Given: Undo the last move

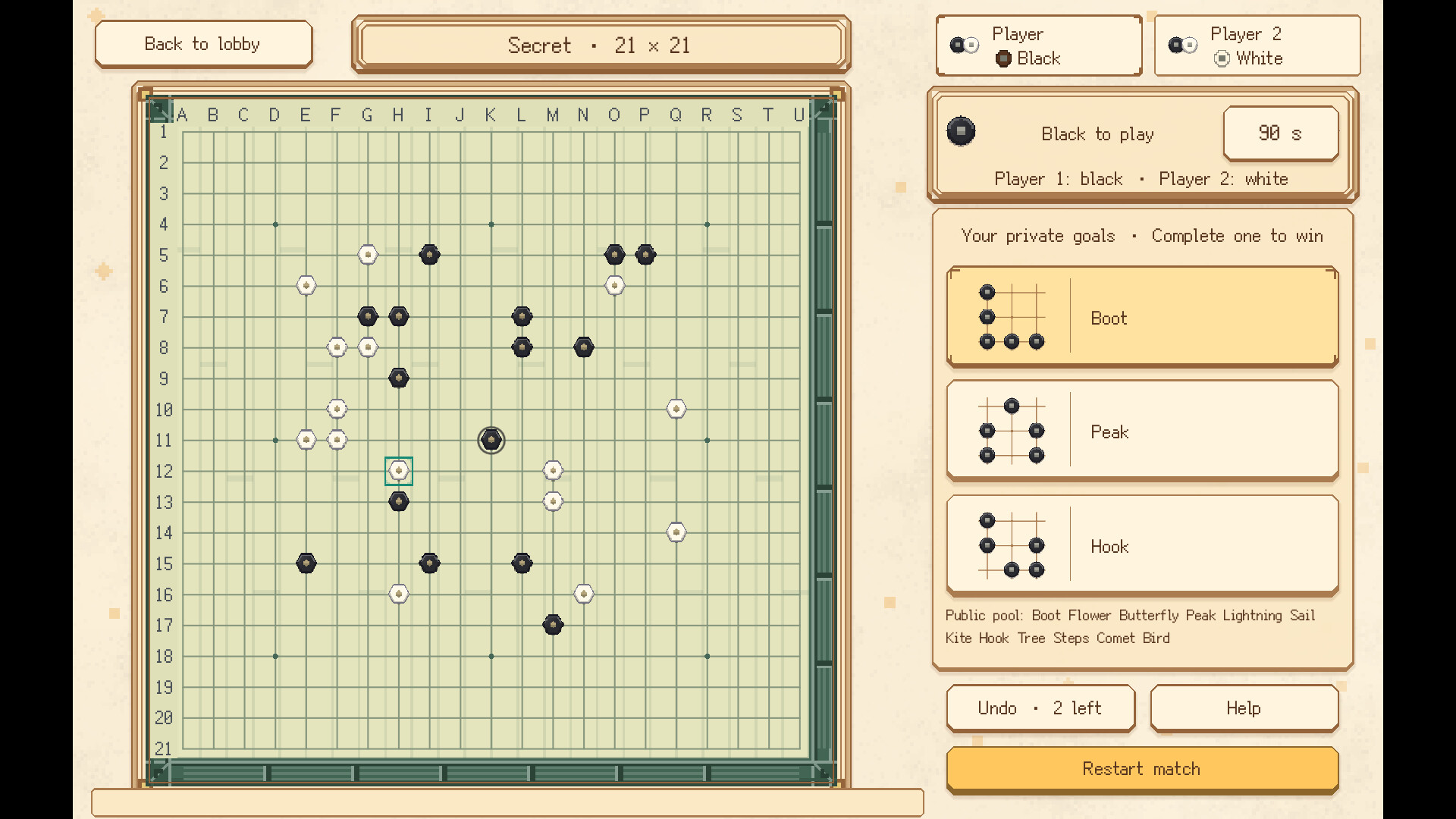Looking at the screenshot, I should [1040, 708].
